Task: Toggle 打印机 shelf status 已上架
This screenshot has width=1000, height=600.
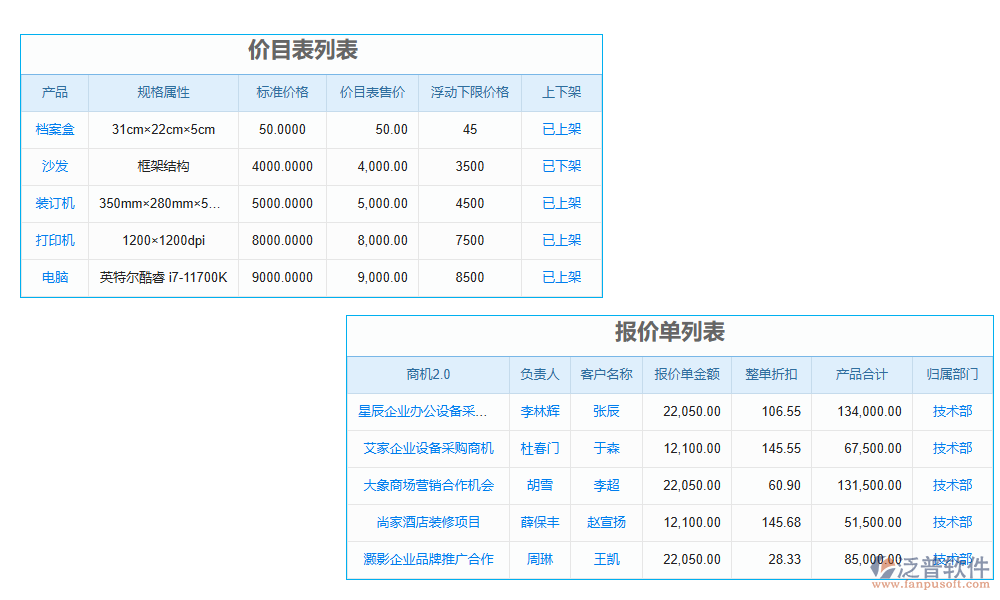Action: tap(560, 240)
